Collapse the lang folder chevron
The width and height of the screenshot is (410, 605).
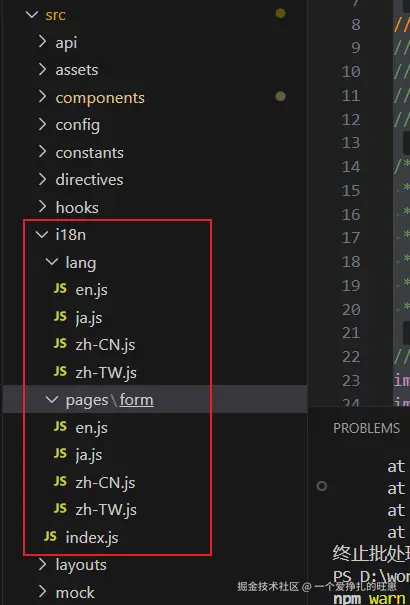[x=52, y=262]
